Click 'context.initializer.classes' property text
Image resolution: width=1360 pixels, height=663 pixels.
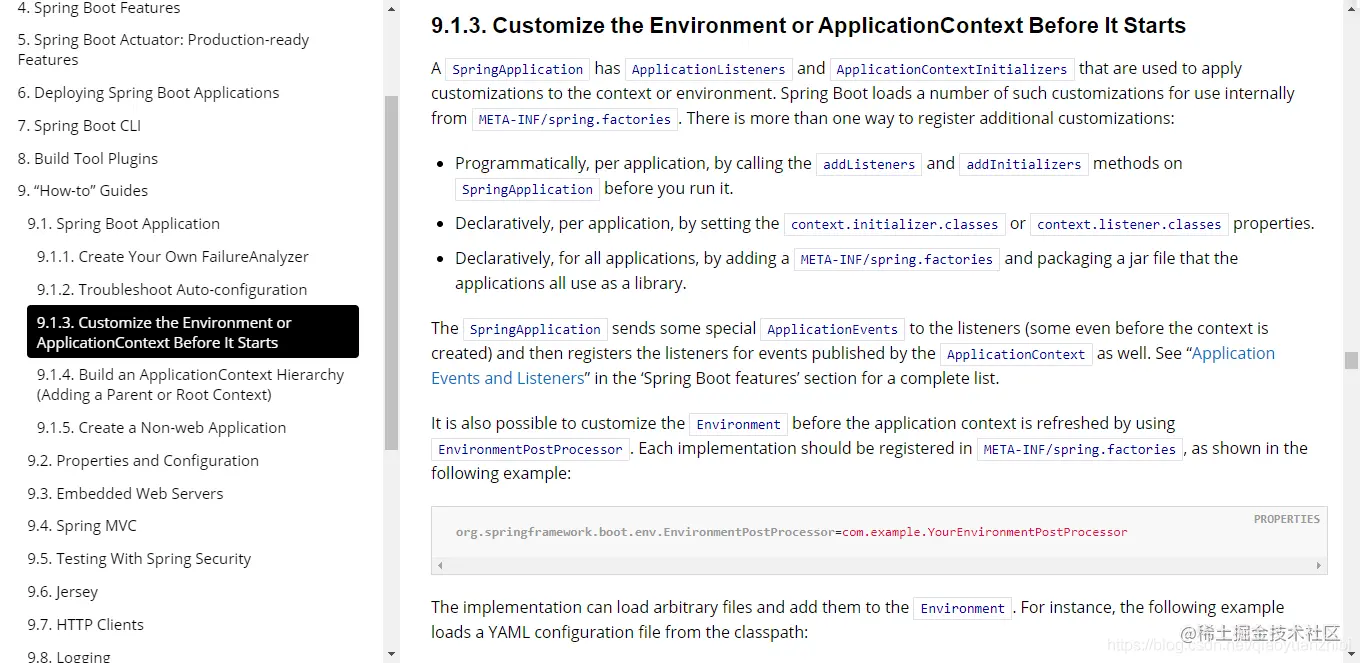tap(894, 225)
